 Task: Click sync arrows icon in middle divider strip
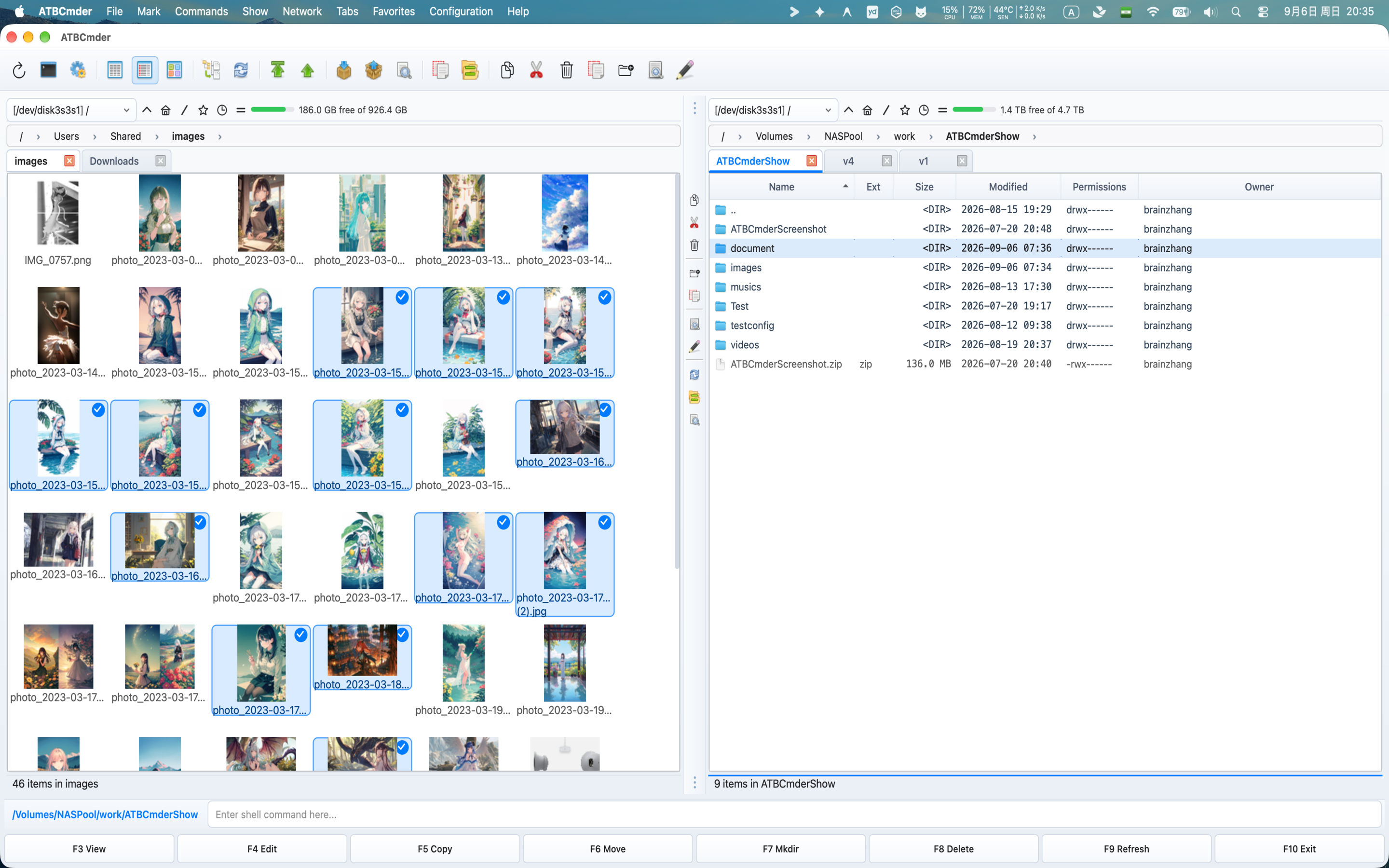coord(694,374)
